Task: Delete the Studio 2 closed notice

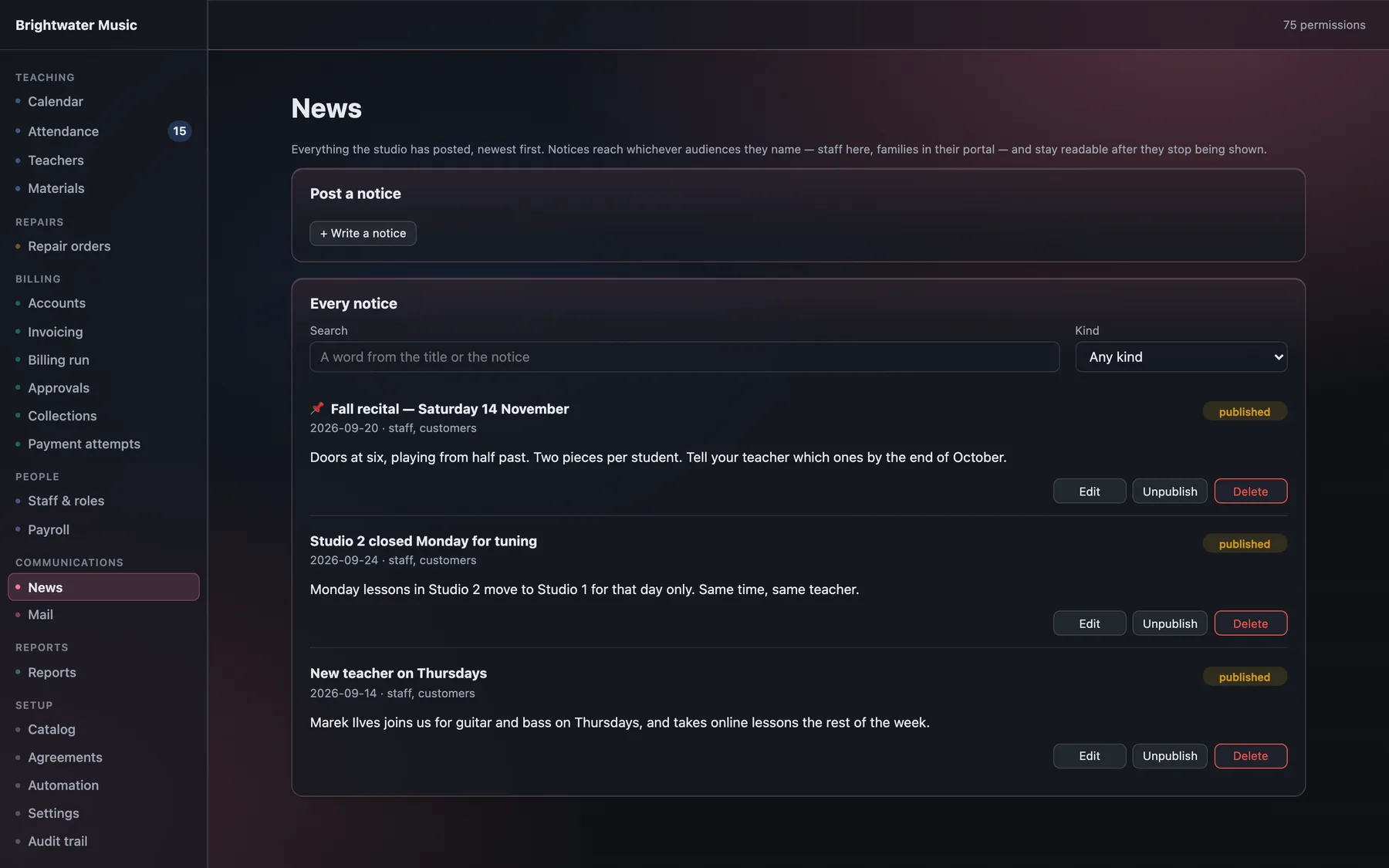Action: click(1250, 623)
